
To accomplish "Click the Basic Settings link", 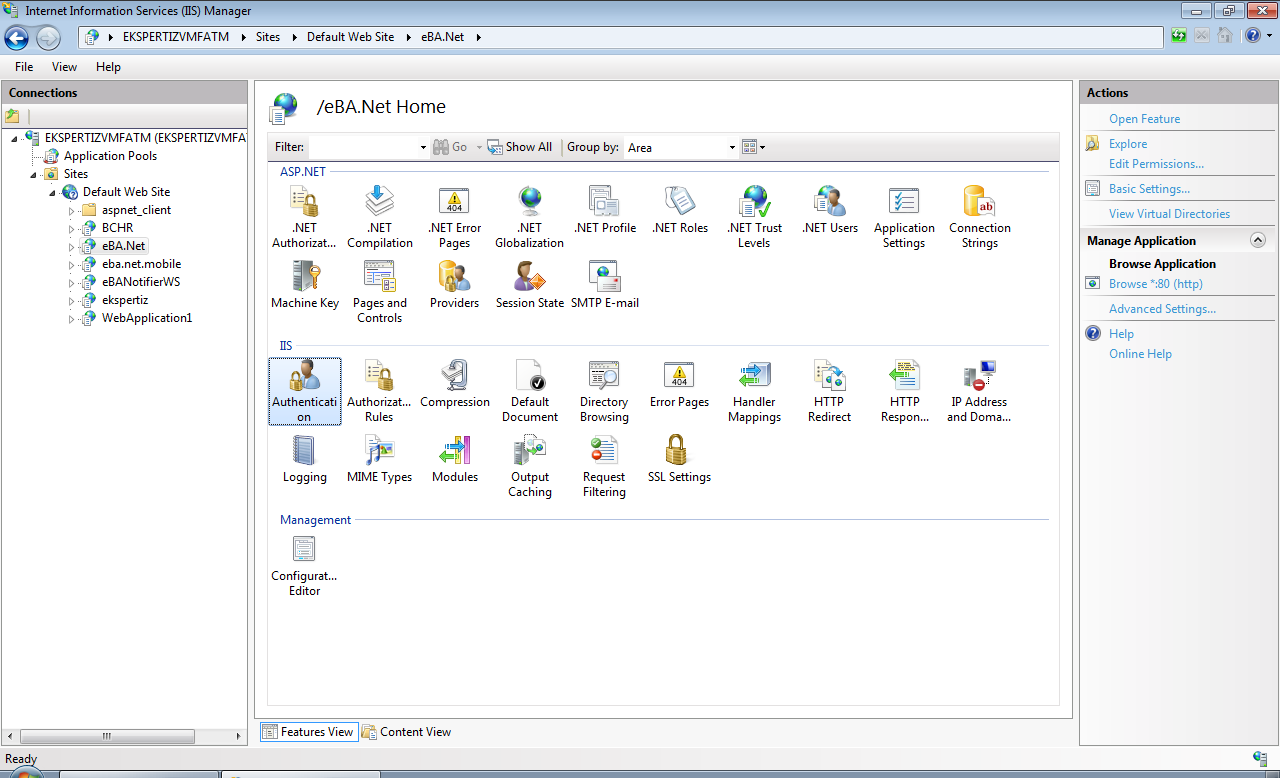I will (x=1149, y=189).
